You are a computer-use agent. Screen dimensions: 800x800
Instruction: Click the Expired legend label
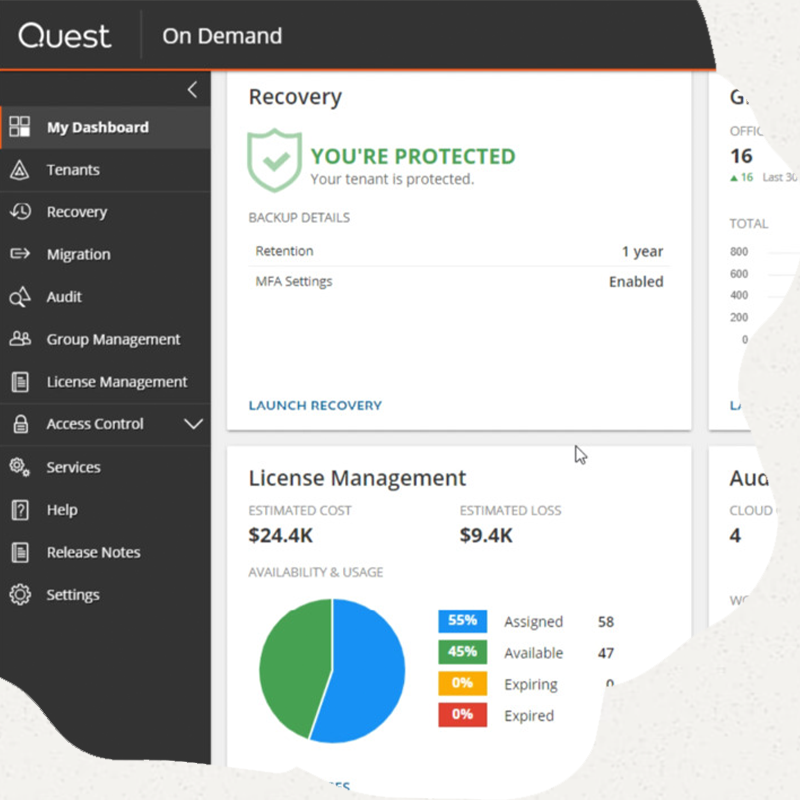pos(529,716)
